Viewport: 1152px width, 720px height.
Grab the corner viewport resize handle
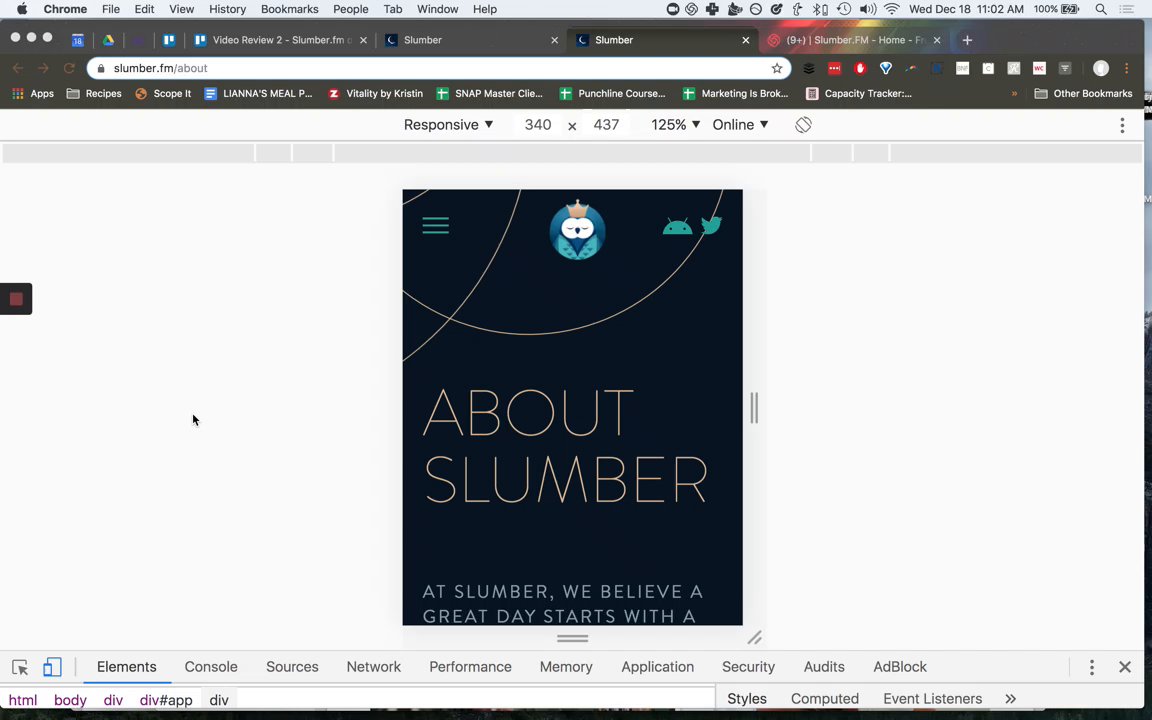point(755,638)
